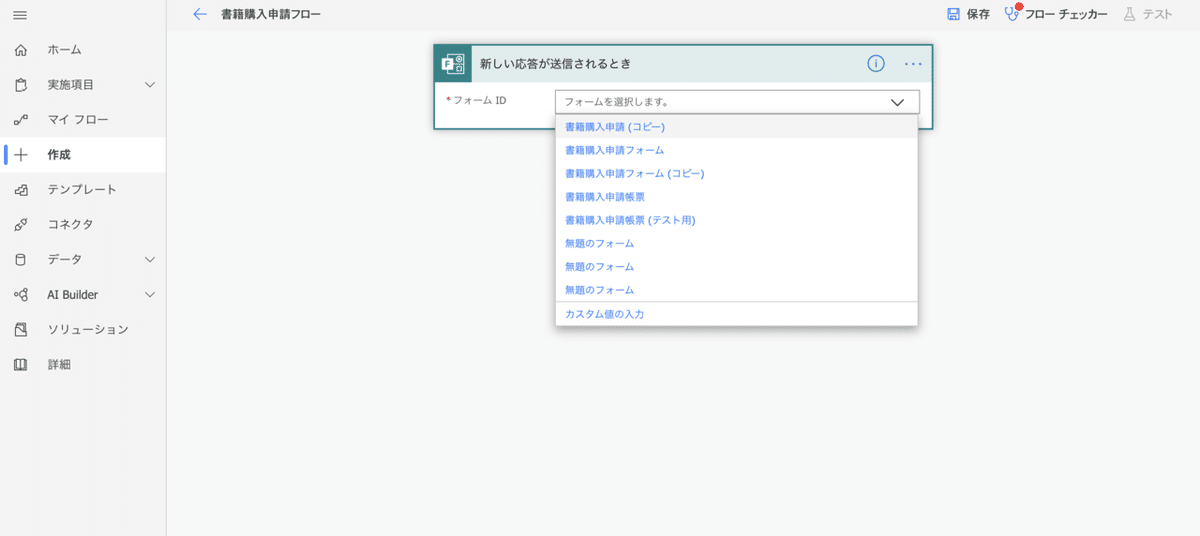
Task: Open the Flow Checker stethoscope icon
Action: point(1012,15)
